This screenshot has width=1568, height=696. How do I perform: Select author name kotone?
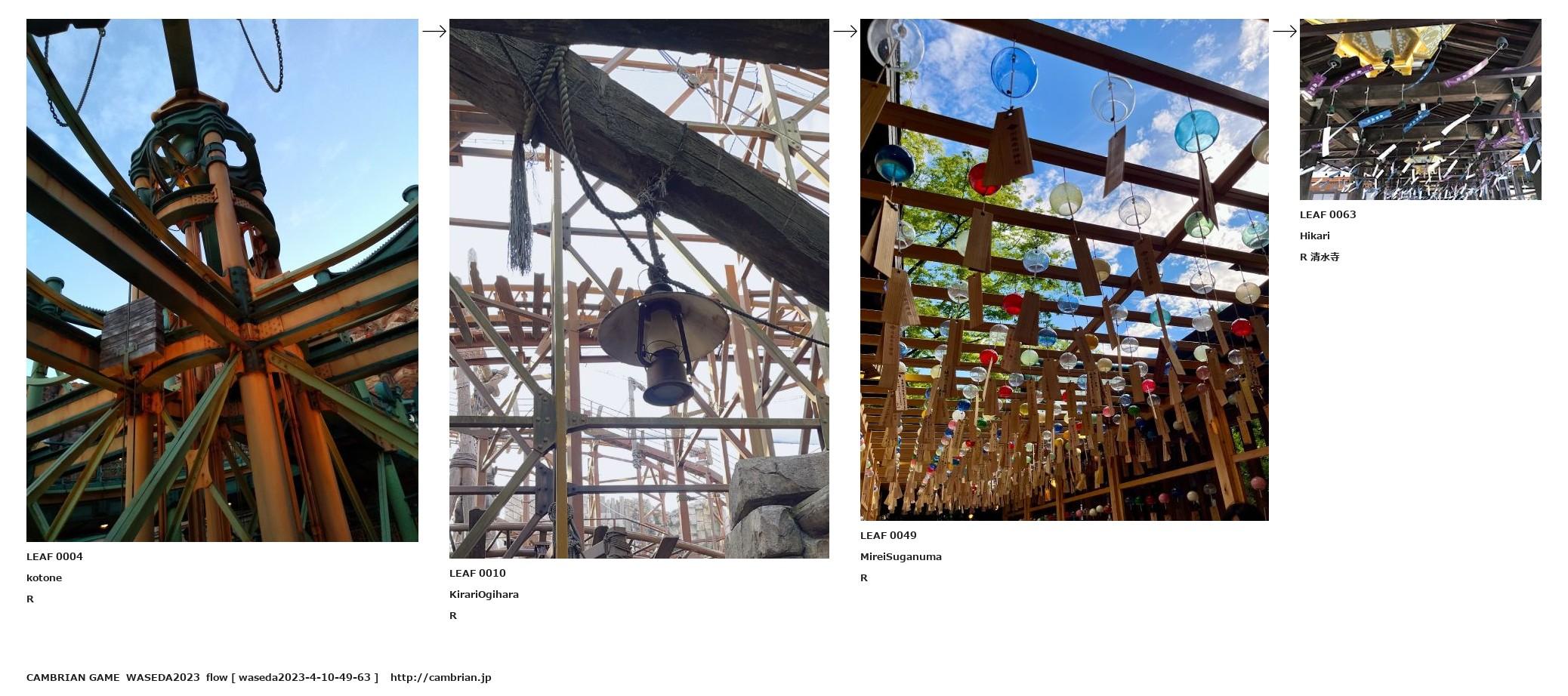pos(44,577)
